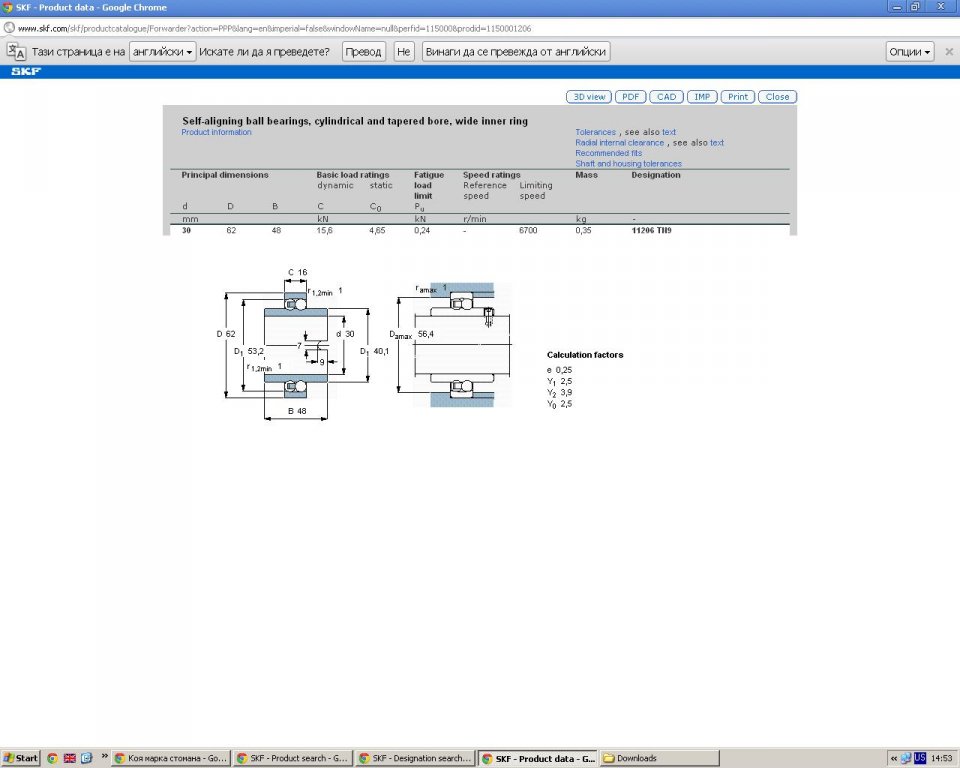
Task: Switch to 'SKF - Product search' taskbar window
Action: coord(293,758)
